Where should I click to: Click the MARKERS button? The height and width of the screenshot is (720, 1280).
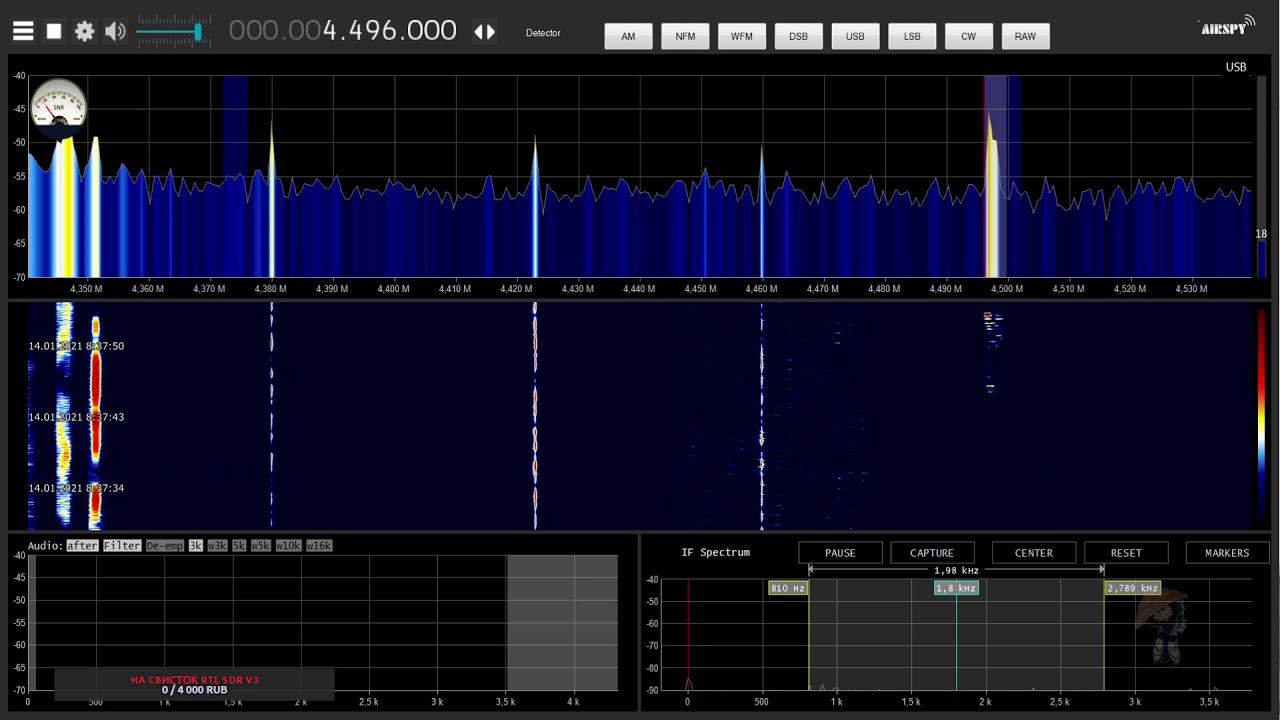click(x=1227, y=553)
